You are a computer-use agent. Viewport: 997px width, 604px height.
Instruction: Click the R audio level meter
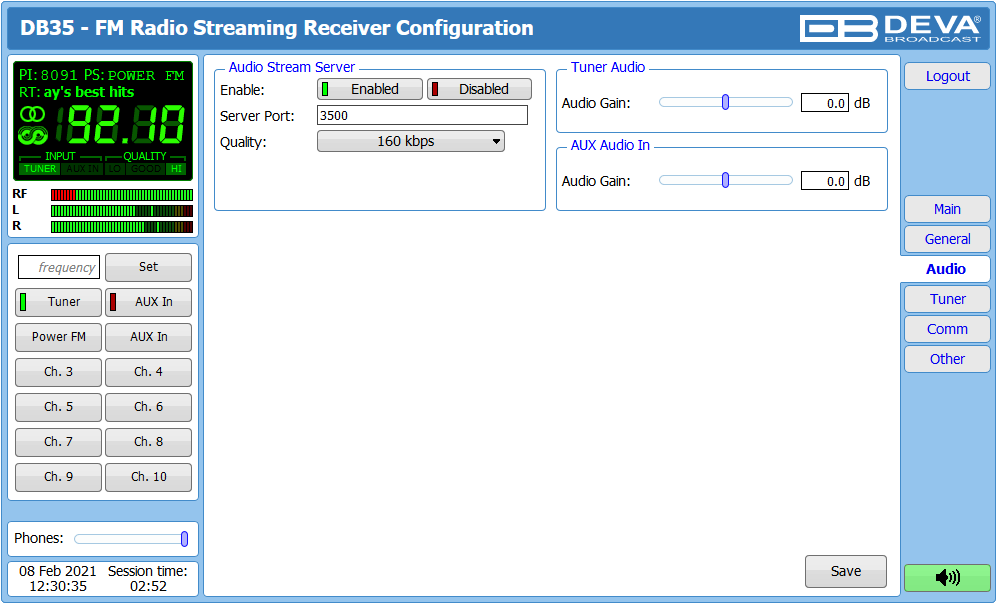tap(122, 226)
